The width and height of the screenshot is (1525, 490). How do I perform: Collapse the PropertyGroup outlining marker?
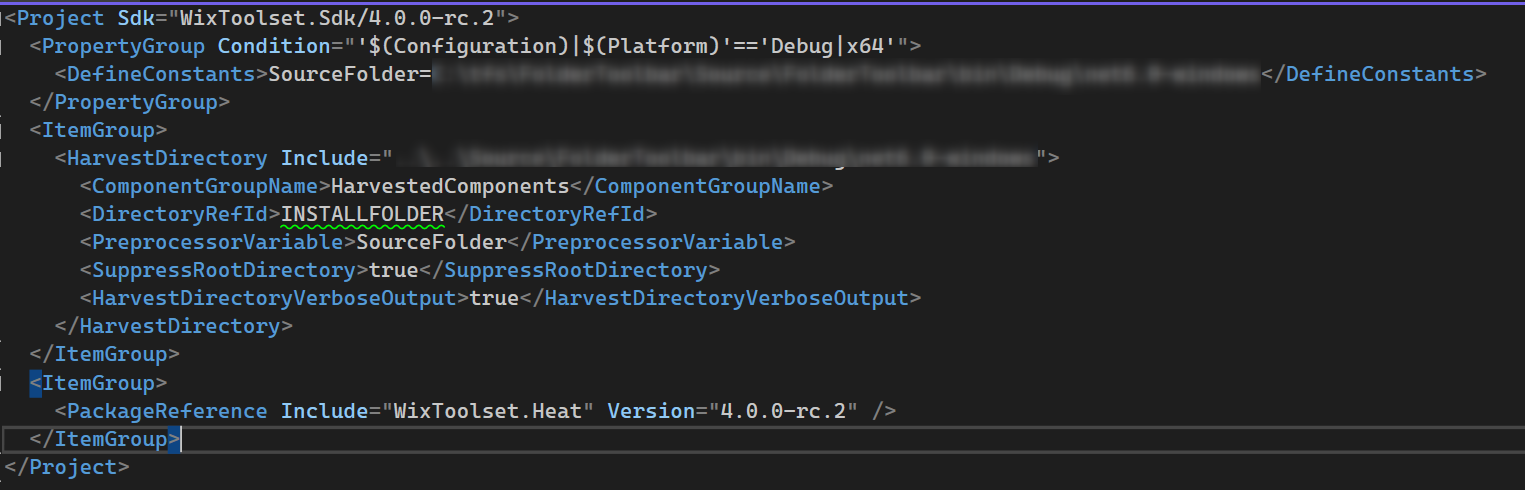point(3,46)
